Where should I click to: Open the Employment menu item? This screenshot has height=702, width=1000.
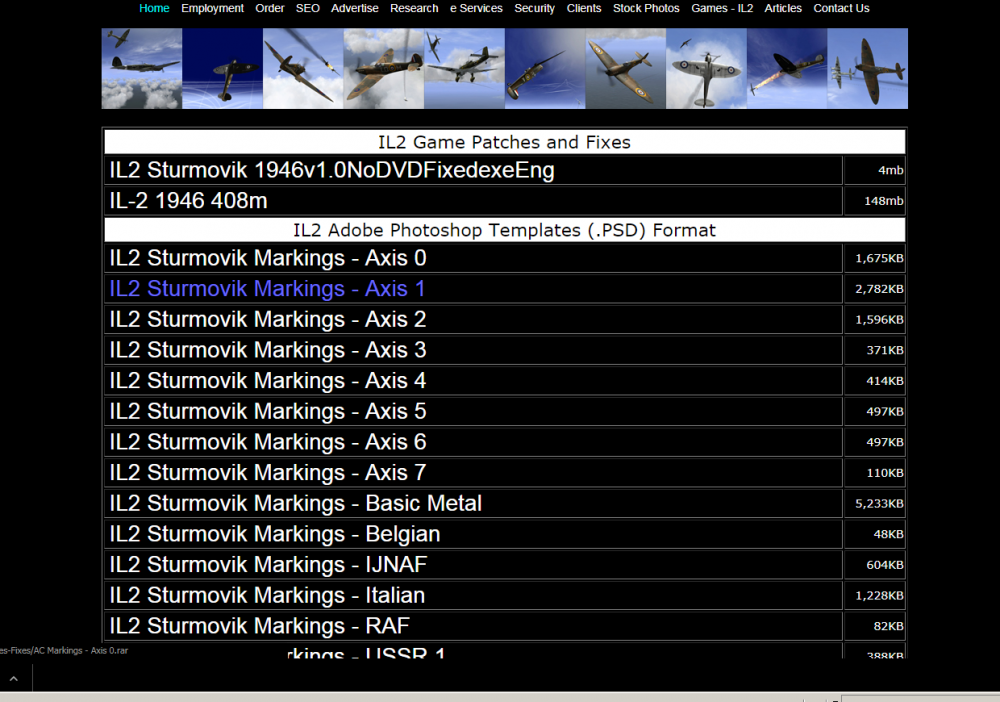coord(212,8)
